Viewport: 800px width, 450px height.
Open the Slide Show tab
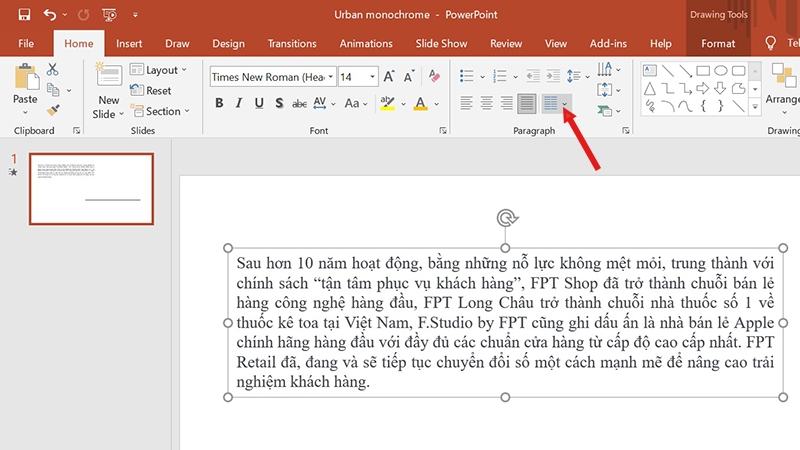(441, 44)
